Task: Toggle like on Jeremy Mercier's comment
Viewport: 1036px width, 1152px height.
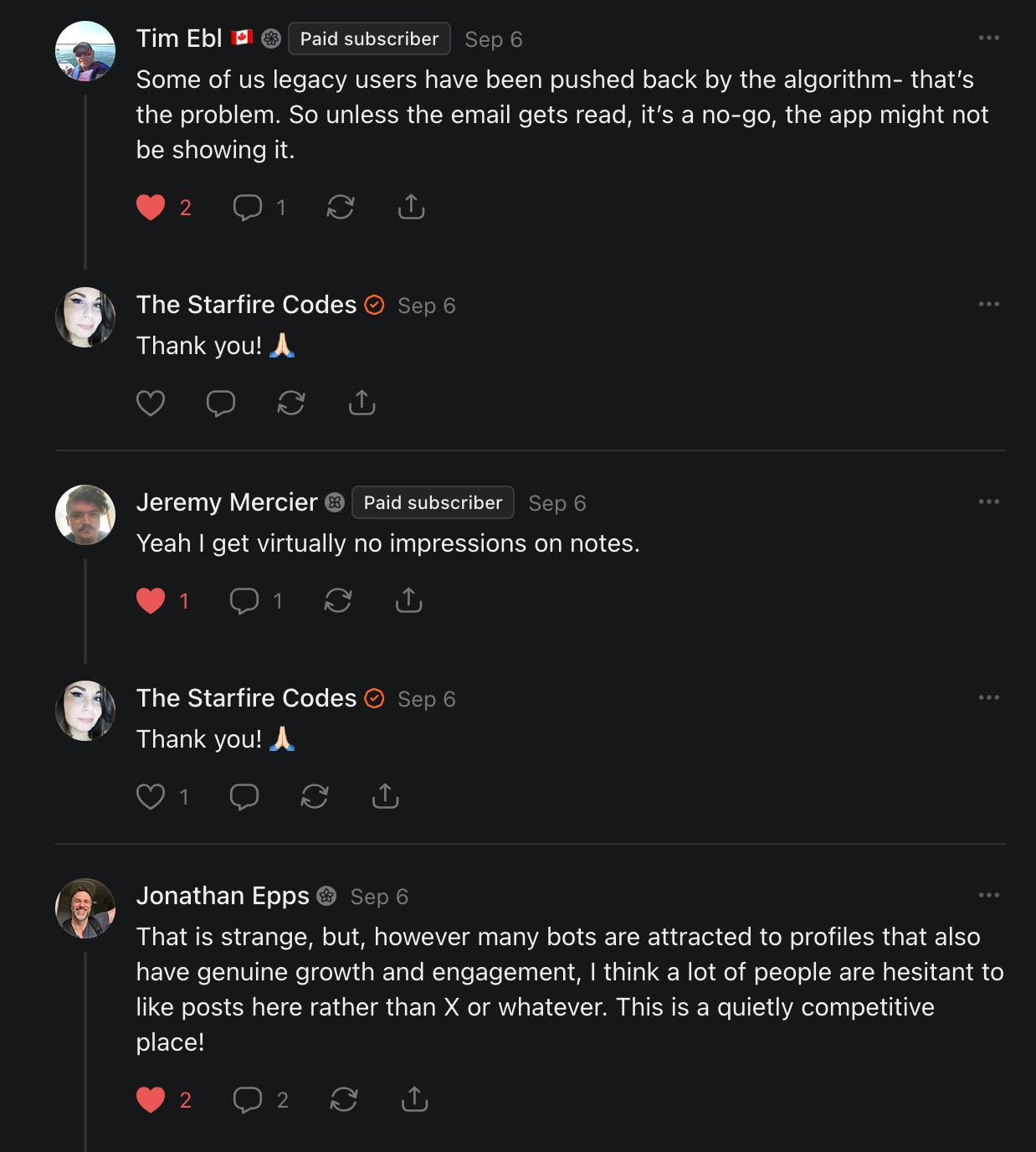Action: click(x=151, y=600)
